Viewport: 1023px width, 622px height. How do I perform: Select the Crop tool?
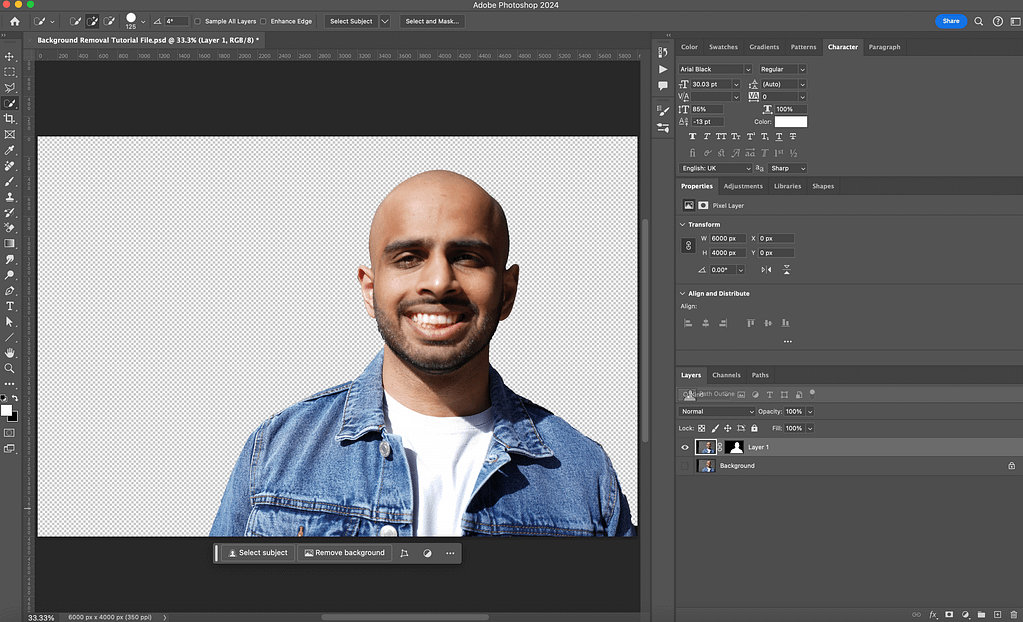10,119
